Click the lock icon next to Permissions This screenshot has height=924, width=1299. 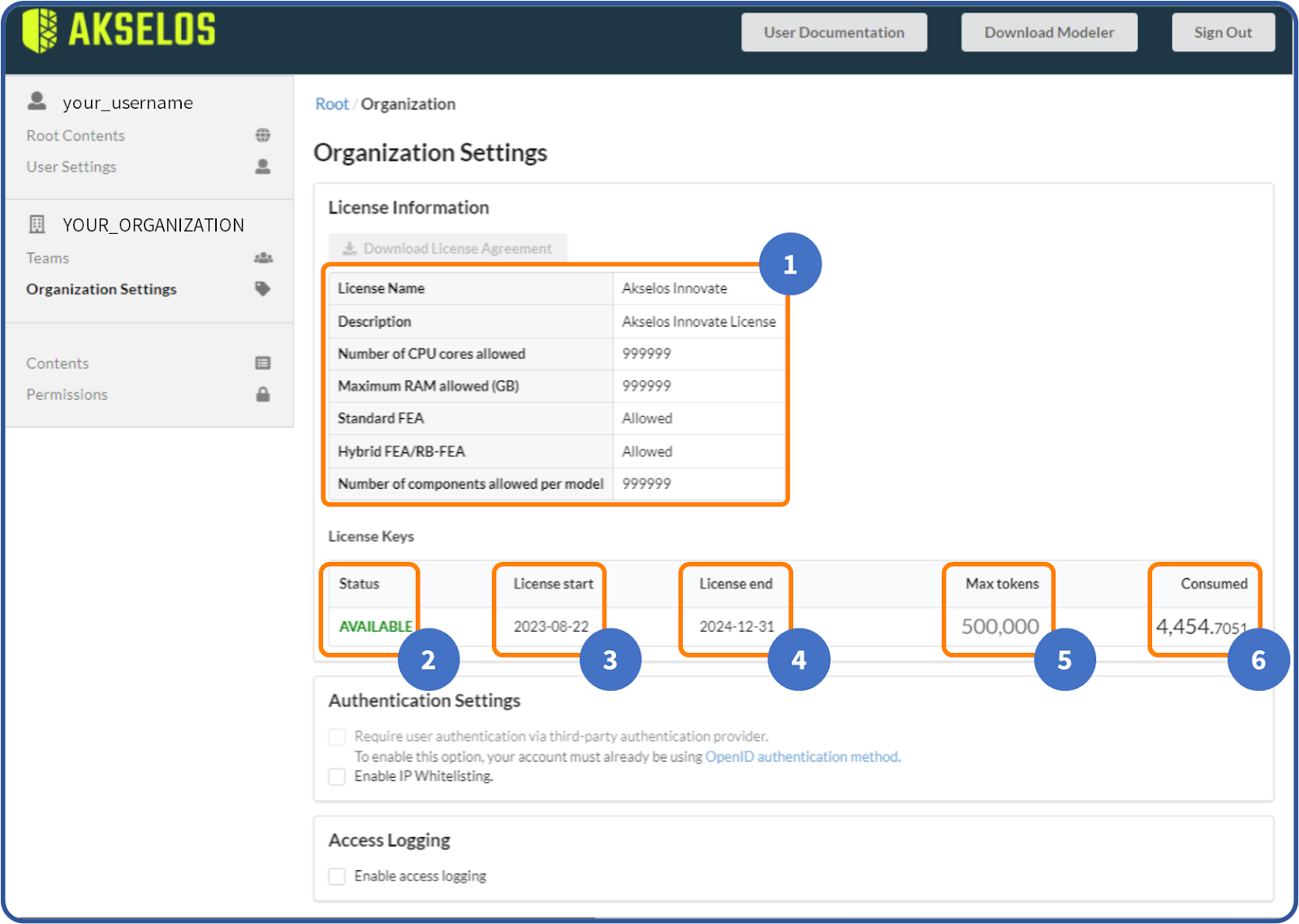coord(263,395)
